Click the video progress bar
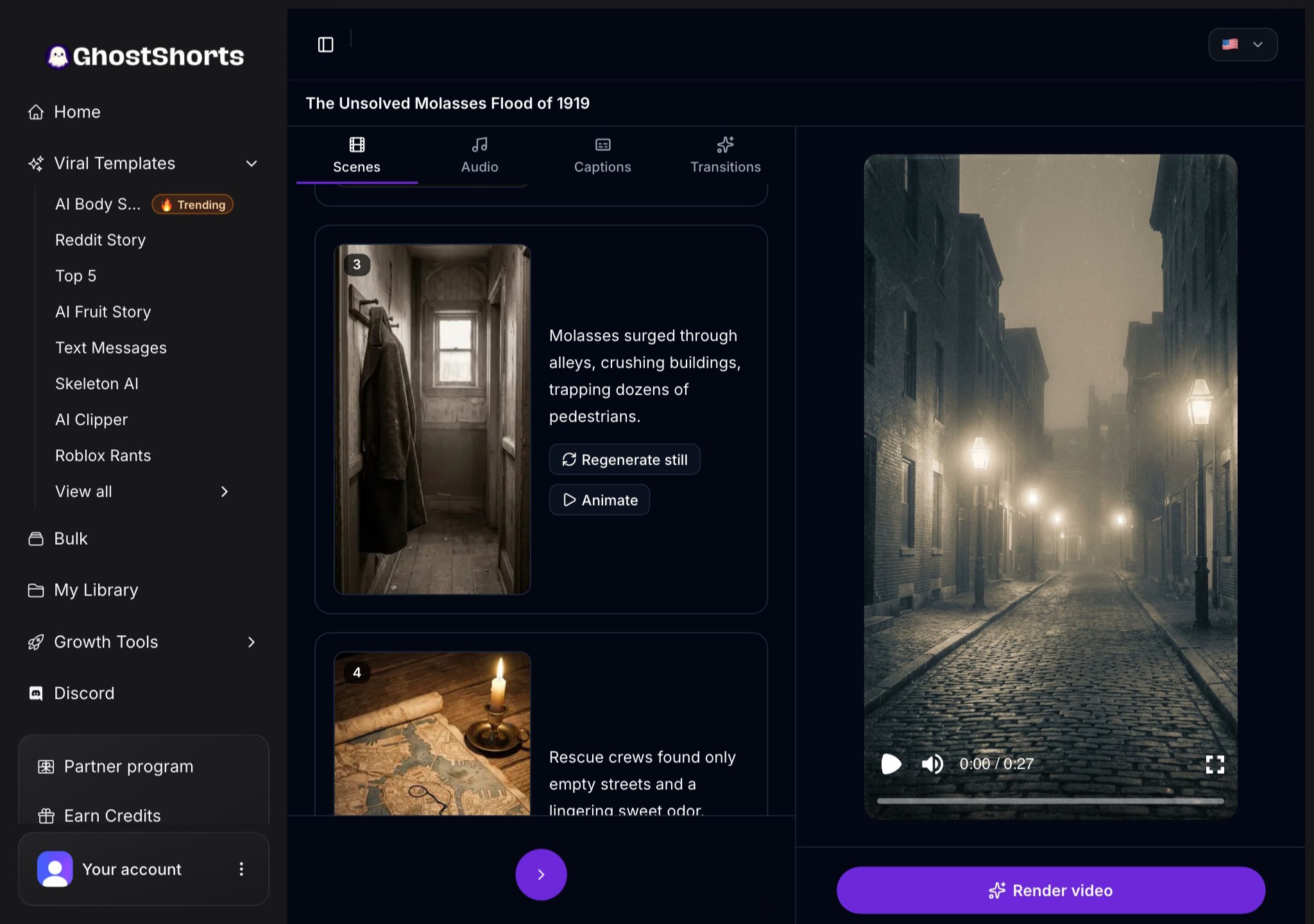The height and width of the screenshot is (924, 1314). 1050,801
